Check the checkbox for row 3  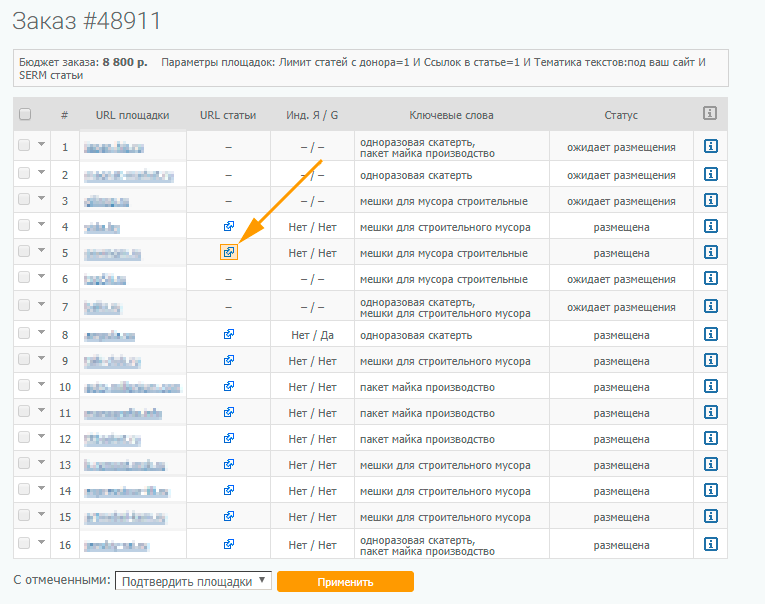coord(24,199)
